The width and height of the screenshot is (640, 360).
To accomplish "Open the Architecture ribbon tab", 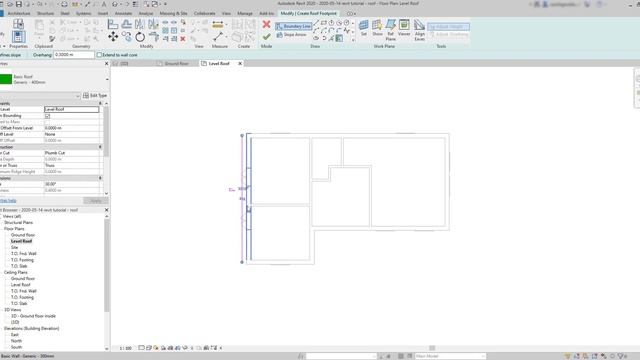I will point(19,13).
